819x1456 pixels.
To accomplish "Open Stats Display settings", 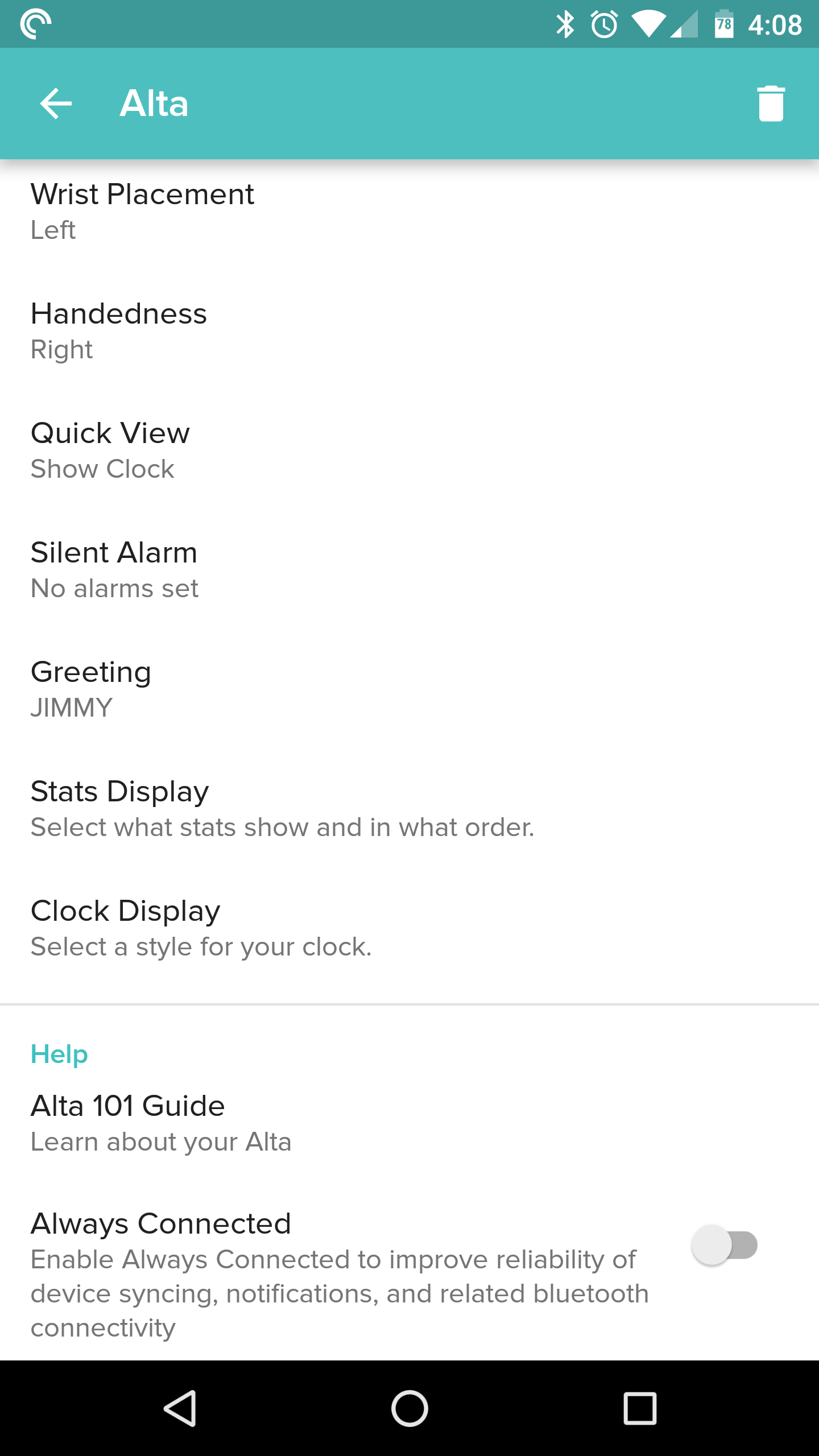I will (x=282, y=809).
